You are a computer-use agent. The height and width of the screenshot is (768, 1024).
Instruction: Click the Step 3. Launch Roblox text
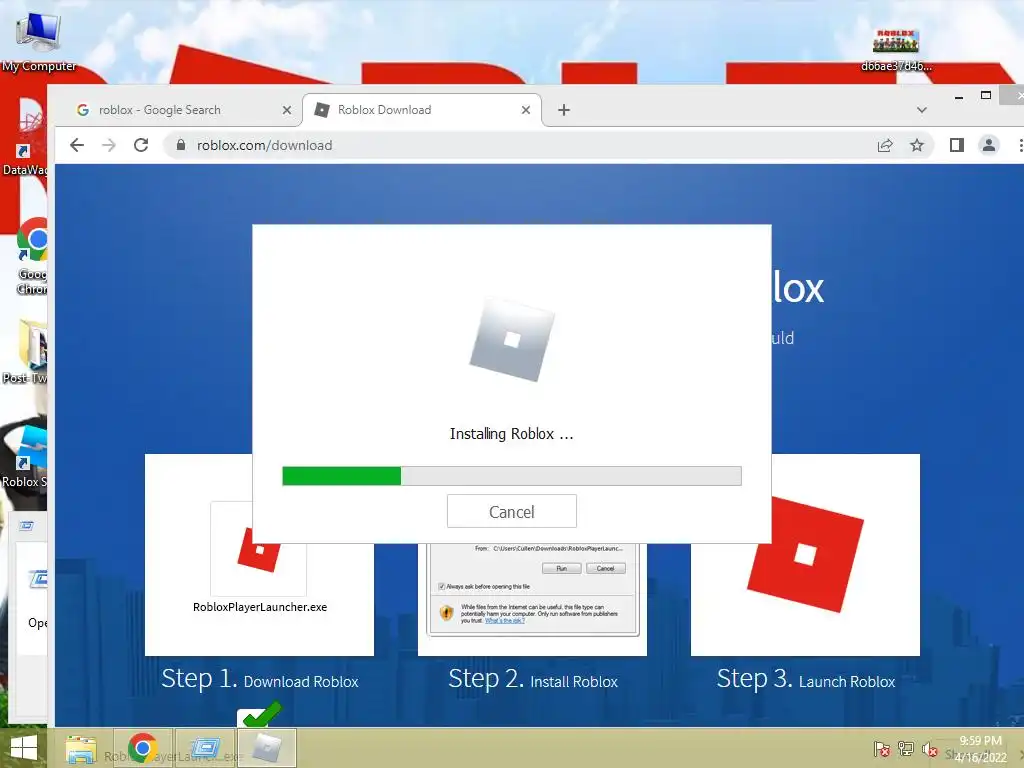click(806, 679)
